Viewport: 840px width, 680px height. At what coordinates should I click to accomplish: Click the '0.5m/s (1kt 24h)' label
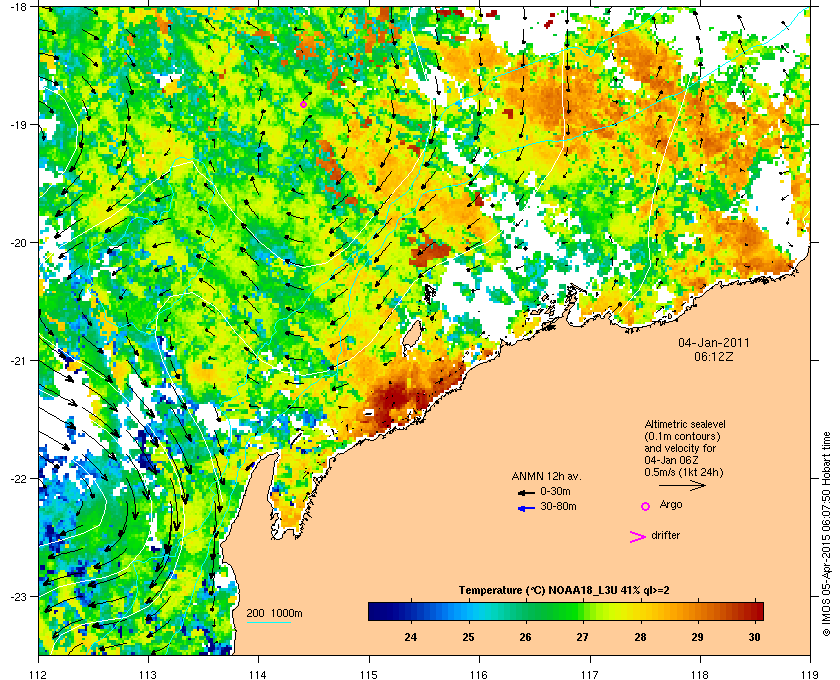[684, 473]
